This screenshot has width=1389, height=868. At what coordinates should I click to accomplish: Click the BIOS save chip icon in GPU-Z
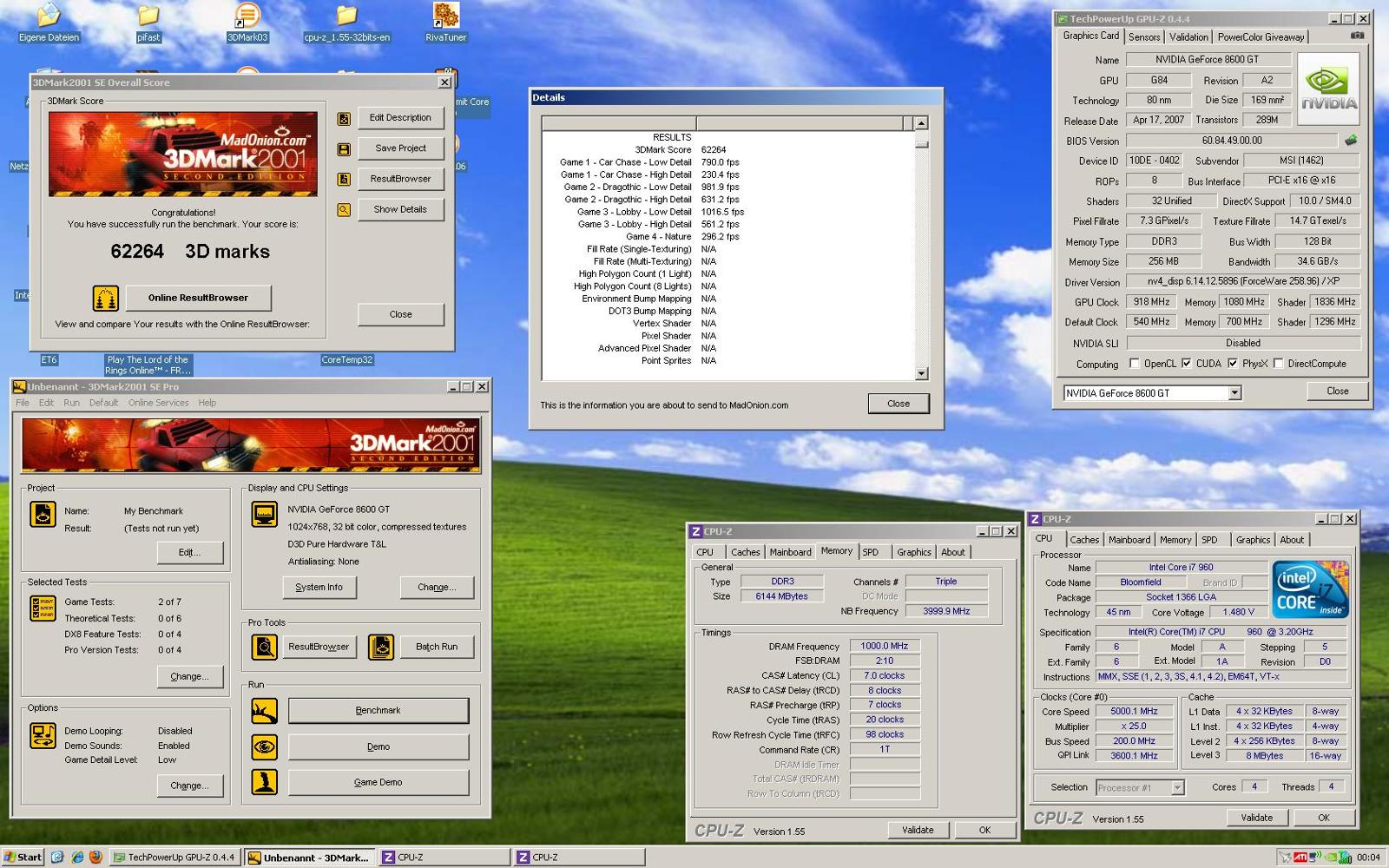(1351, 140)
